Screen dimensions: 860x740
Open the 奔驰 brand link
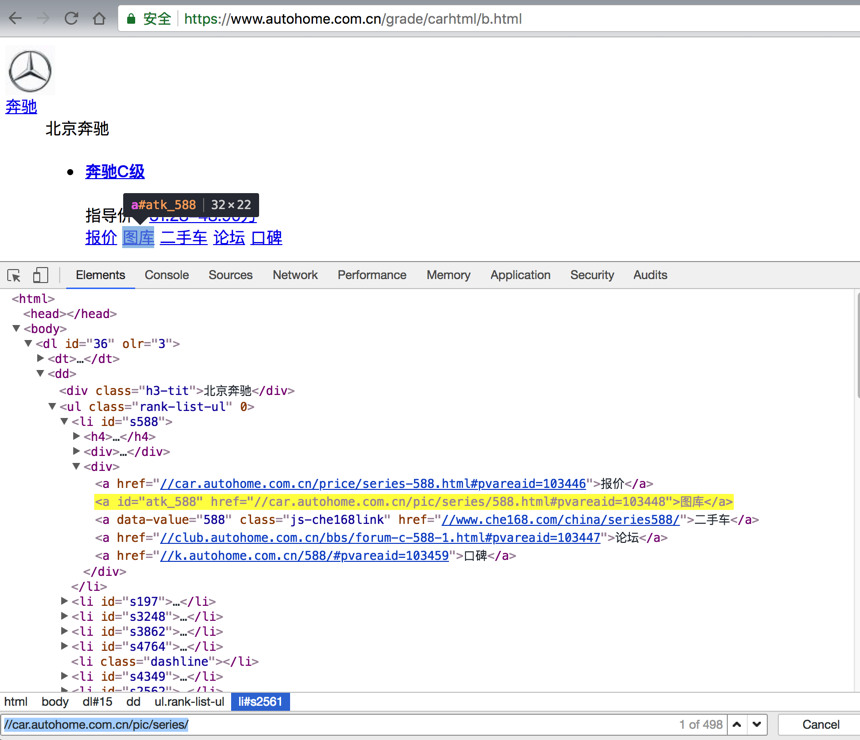21,106
